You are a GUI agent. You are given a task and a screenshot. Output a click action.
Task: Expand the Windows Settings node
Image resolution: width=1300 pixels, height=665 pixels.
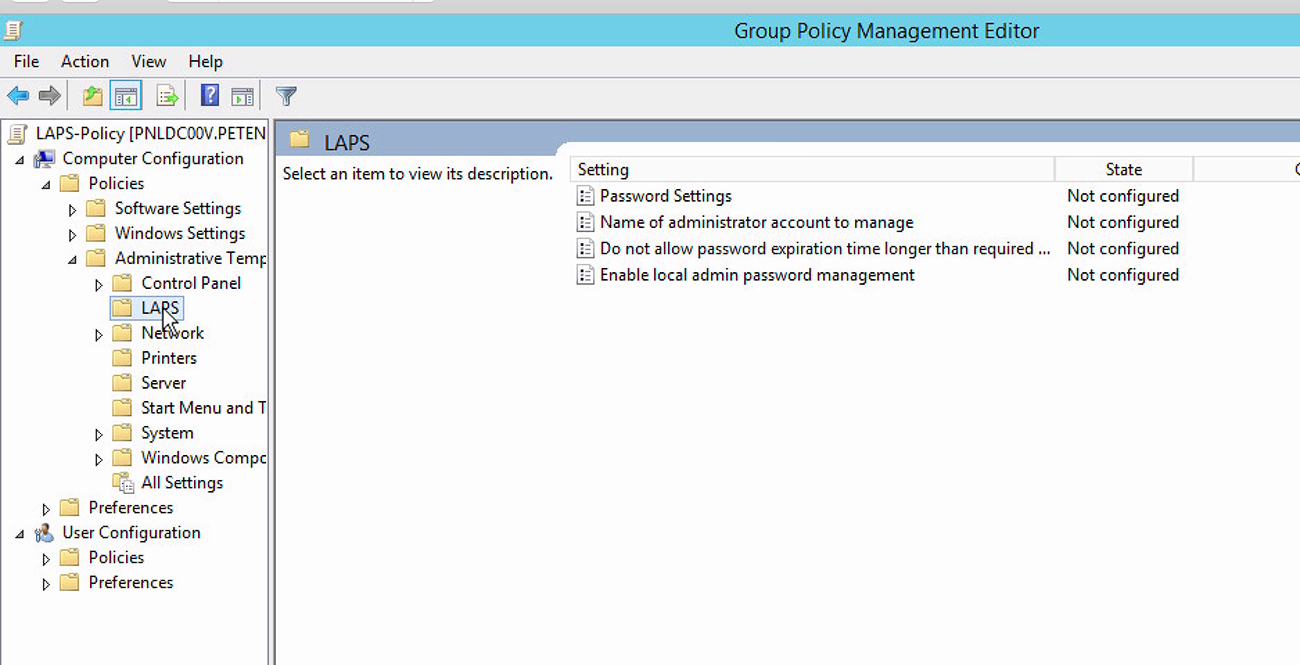pos(71,233)
